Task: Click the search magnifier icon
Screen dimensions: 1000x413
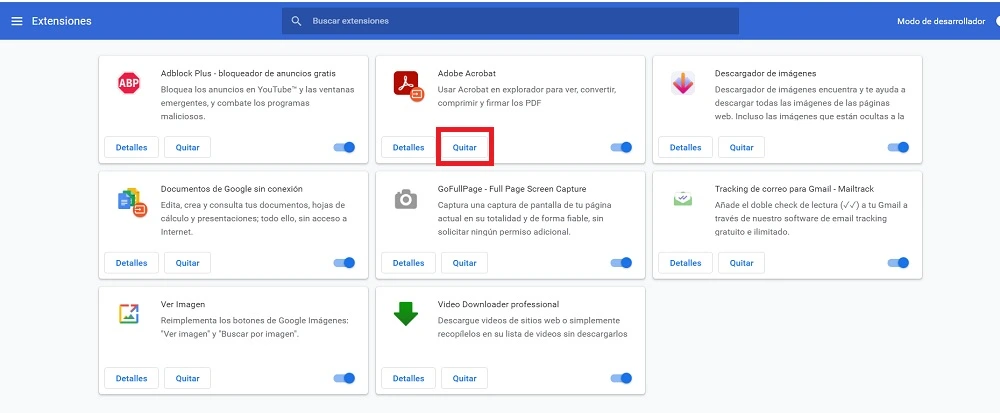Action: 296,21
